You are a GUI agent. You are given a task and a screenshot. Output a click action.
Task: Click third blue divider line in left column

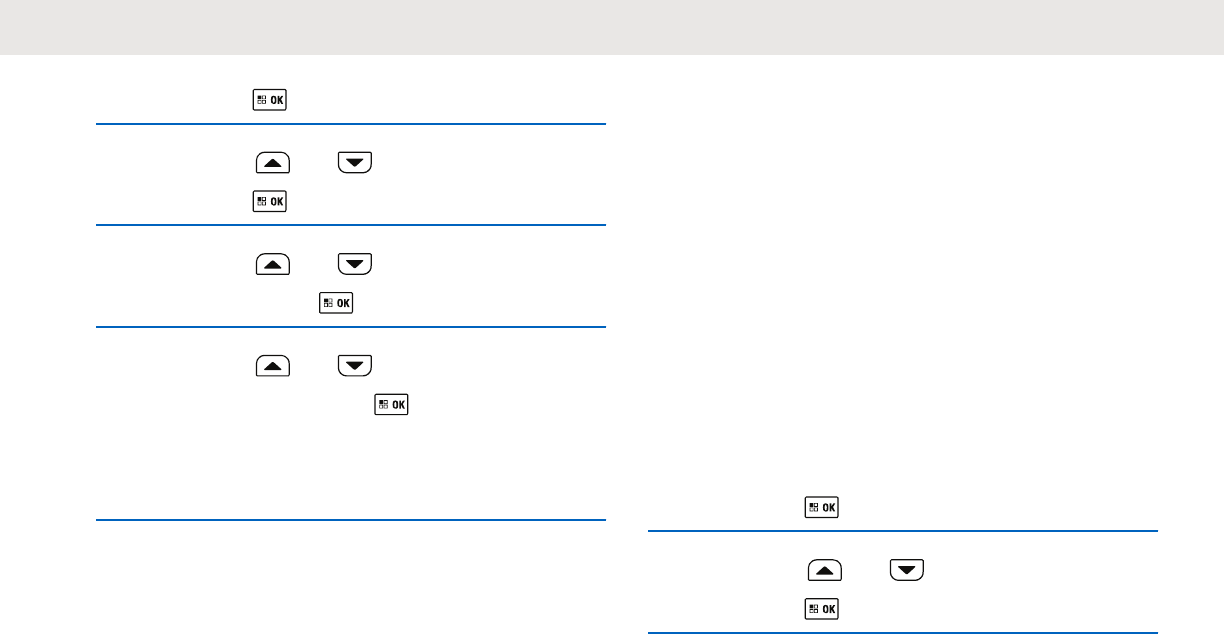click(351, 327)
